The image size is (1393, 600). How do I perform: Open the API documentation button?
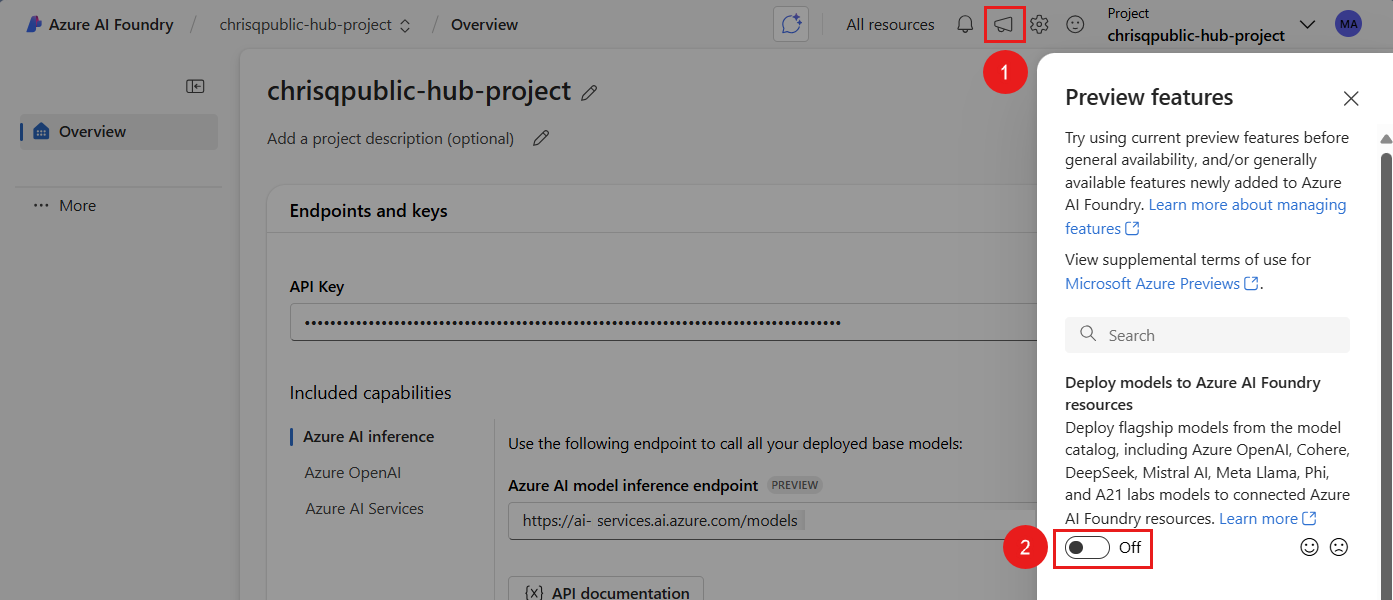tap(606, 592)
